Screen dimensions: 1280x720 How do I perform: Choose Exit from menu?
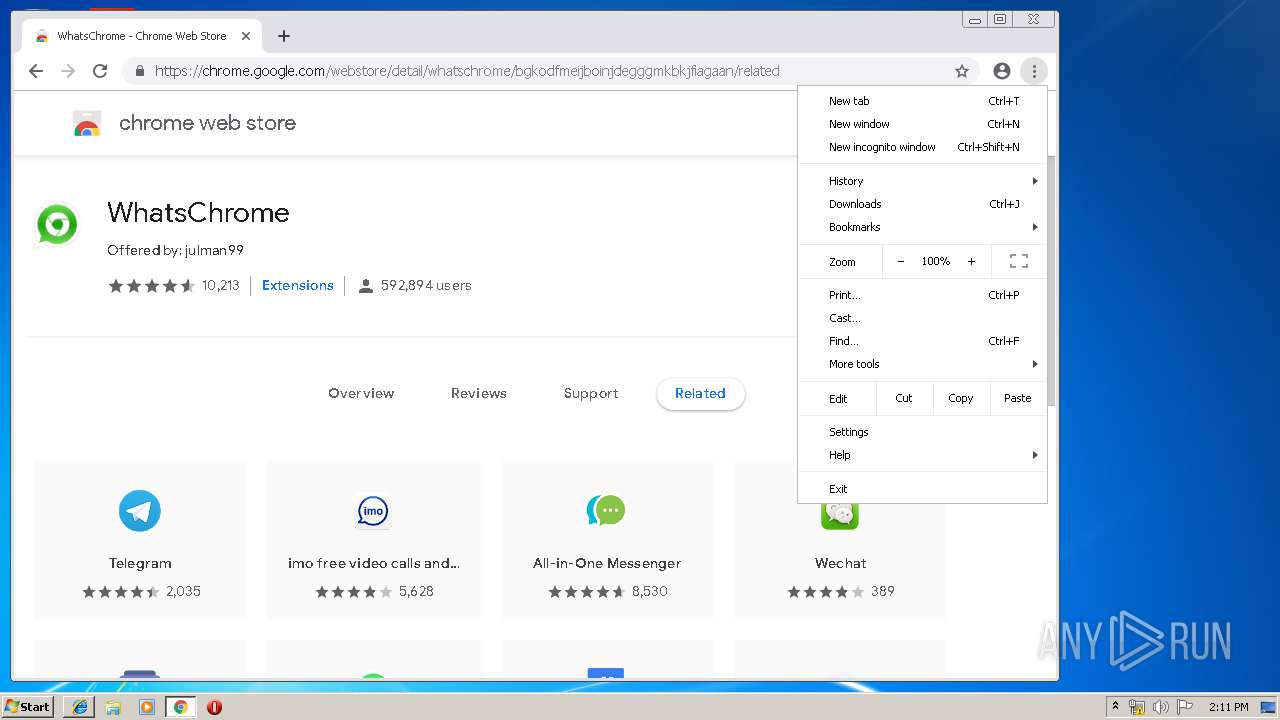(x=922, y=489)
